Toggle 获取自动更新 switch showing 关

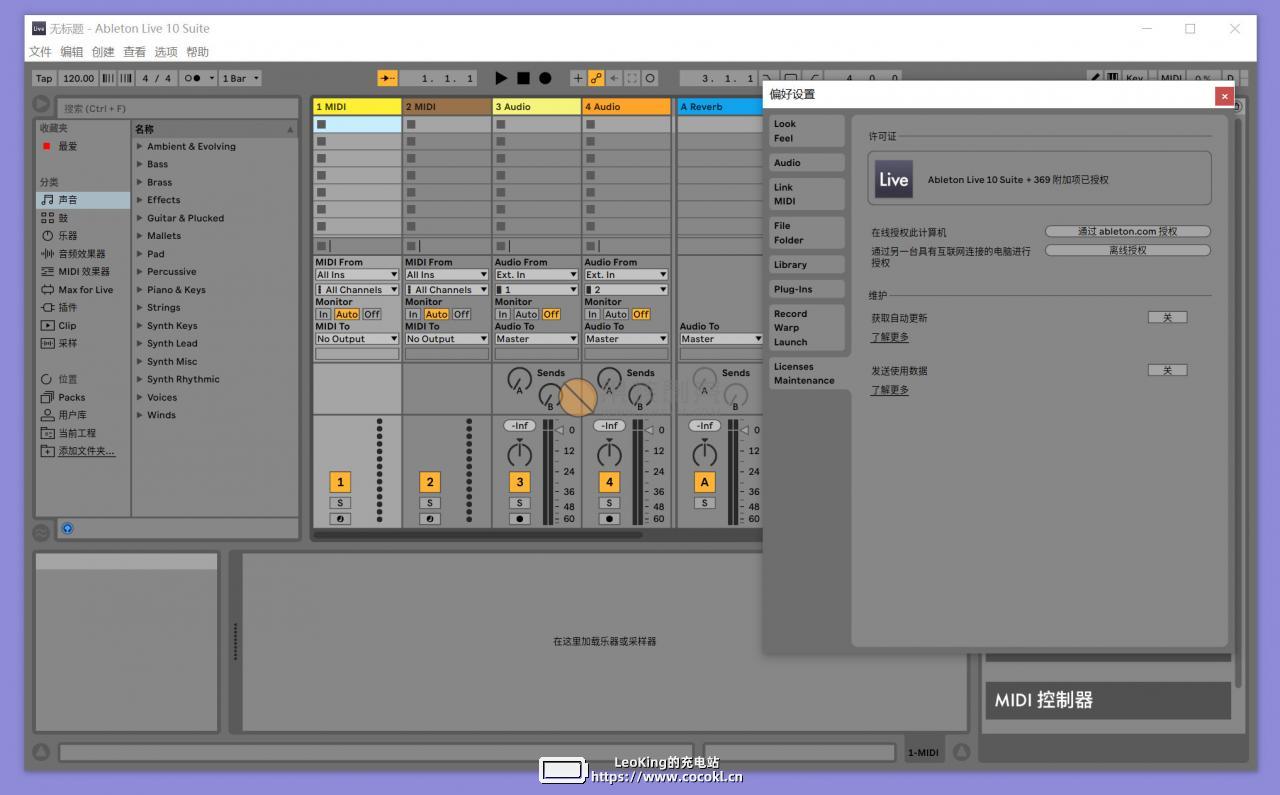(x=1167, y=317)
